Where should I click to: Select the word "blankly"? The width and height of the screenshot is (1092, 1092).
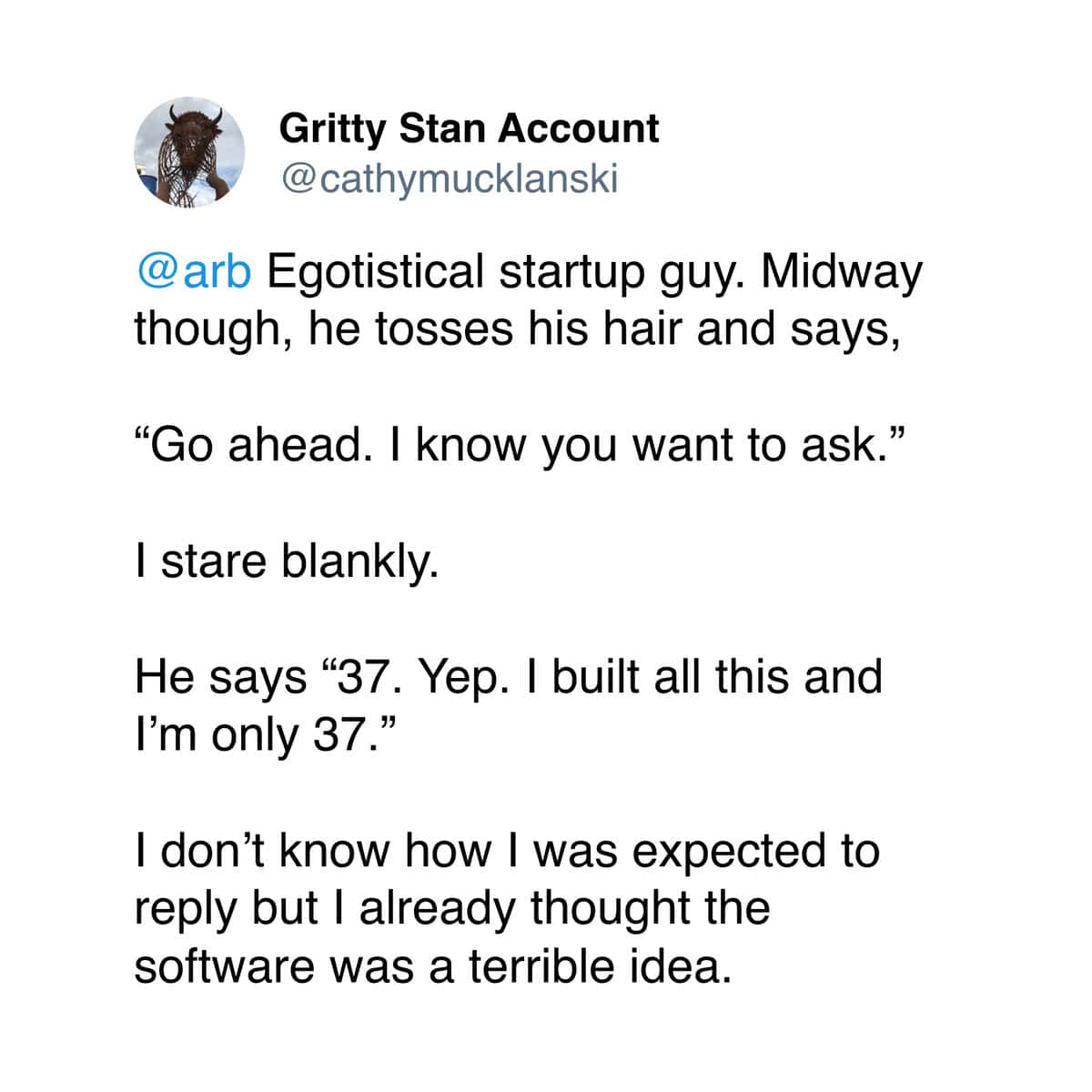point(358,561)
